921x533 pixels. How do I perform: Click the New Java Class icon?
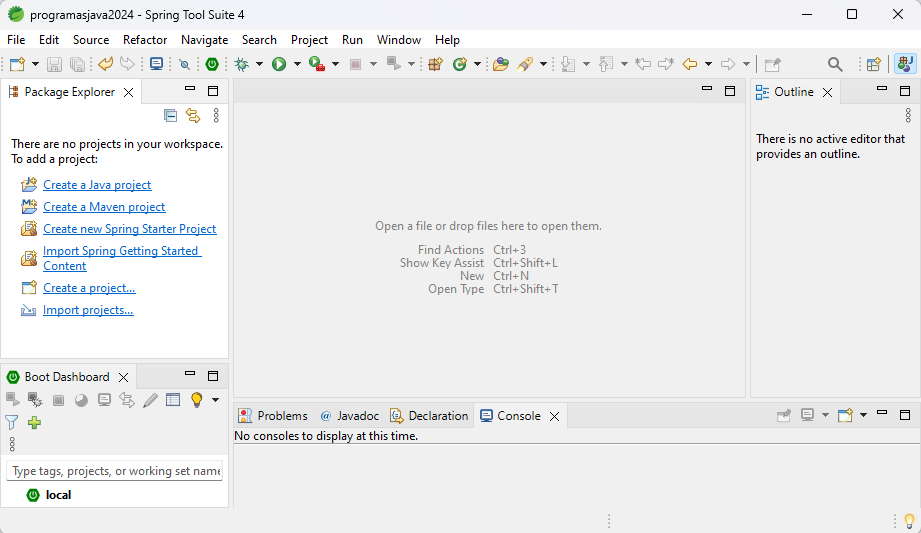coord(459,64)
